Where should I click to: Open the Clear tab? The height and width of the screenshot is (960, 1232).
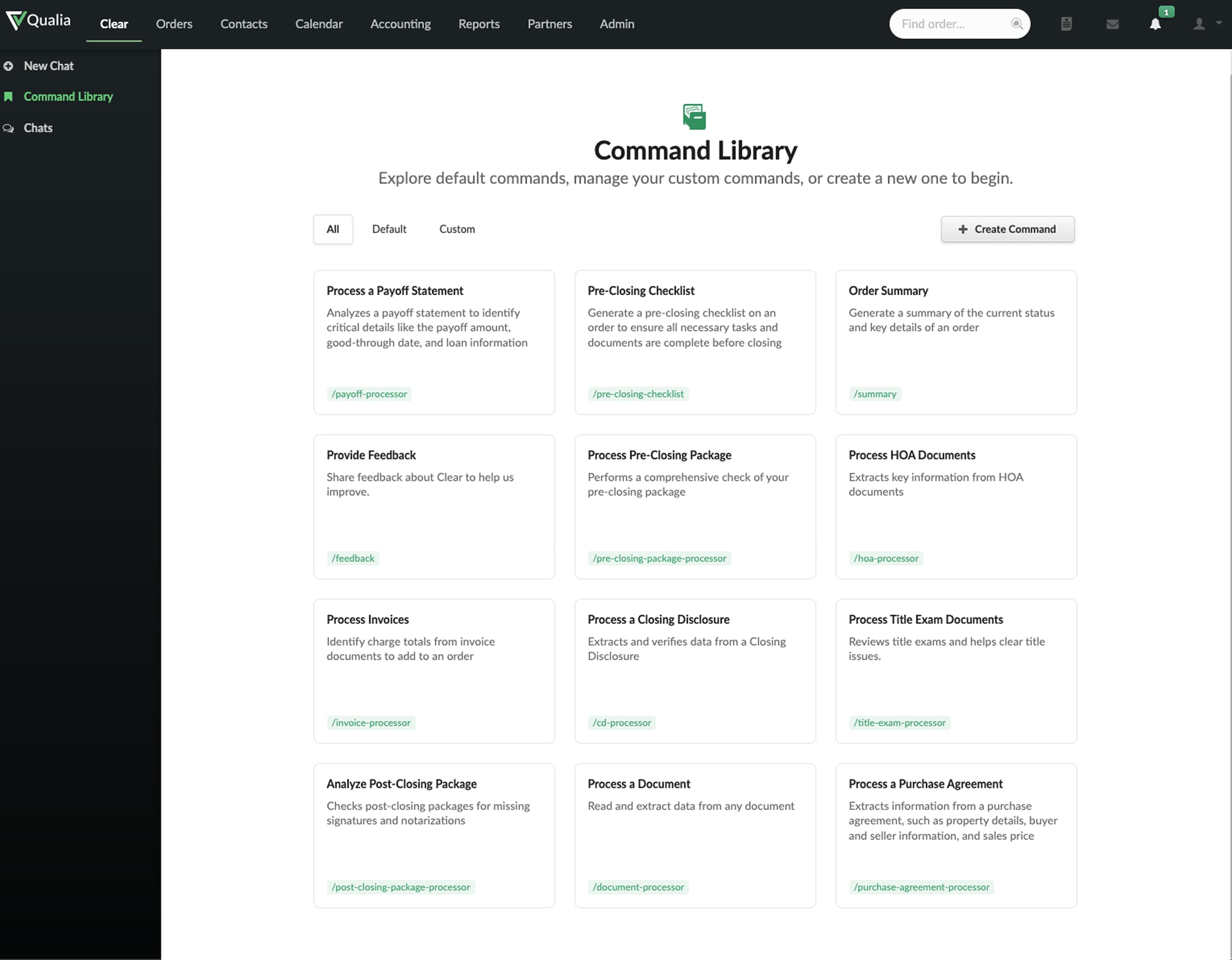(114, 24)
